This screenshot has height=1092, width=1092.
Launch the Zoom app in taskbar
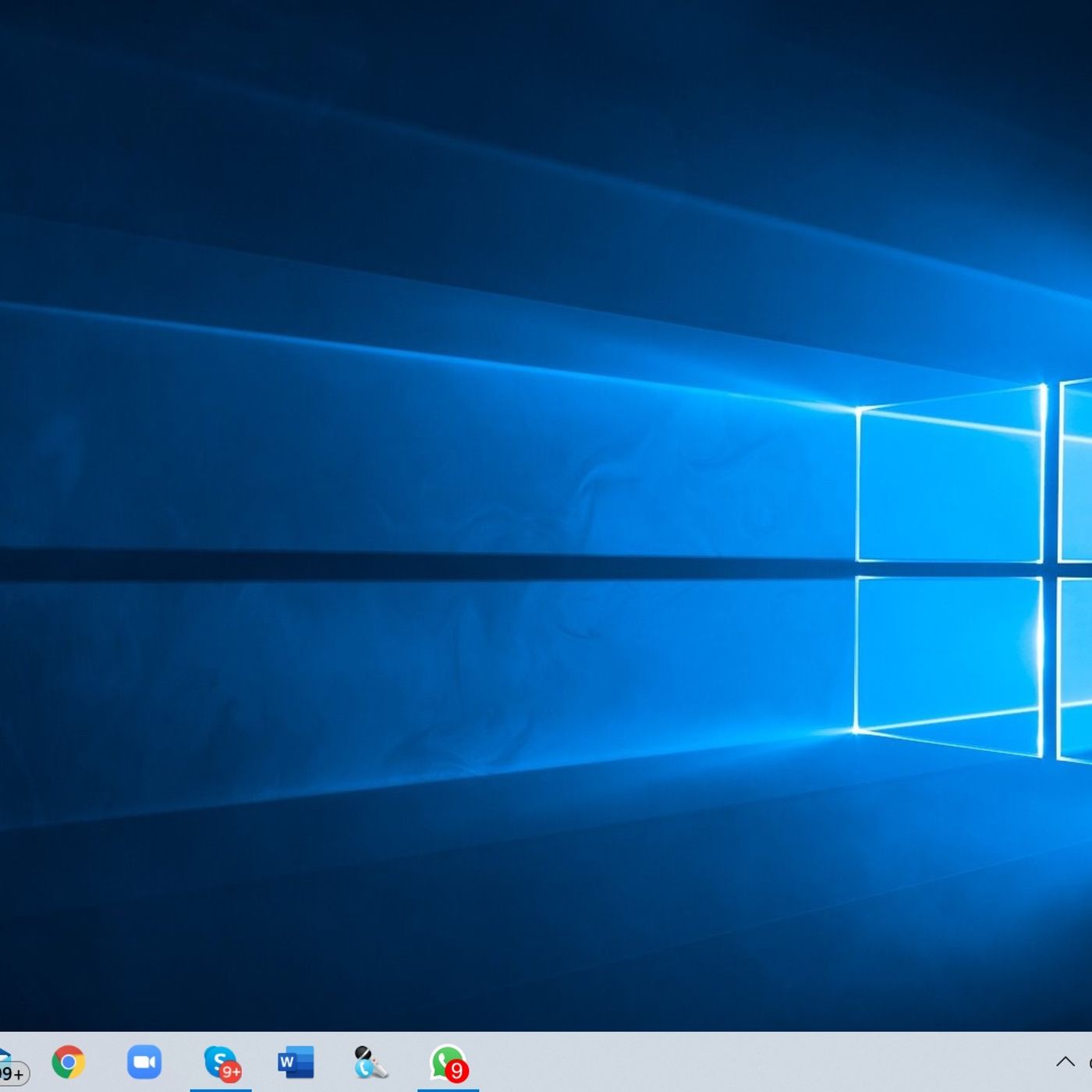pyautogui.click(x=144, y=1062)
